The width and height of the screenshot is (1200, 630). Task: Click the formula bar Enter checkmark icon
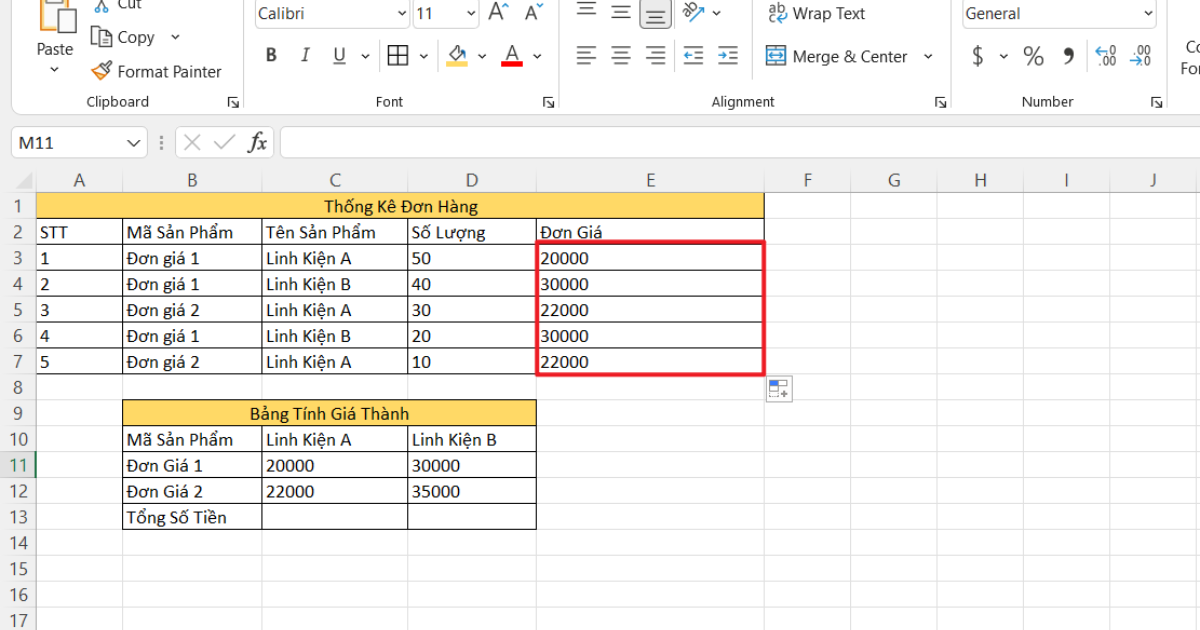pyautogui.click(x=225, y=143)
